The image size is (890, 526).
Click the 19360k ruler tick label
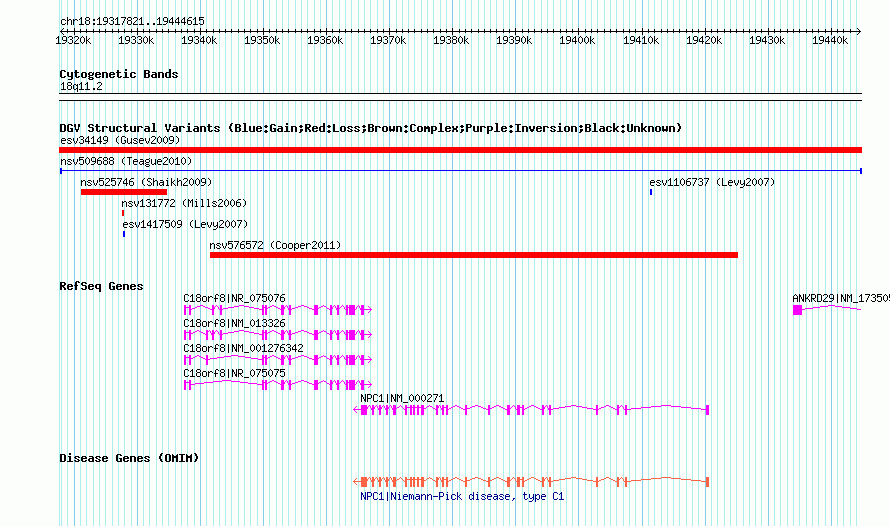pyautogui.click(x=325, y=40)
